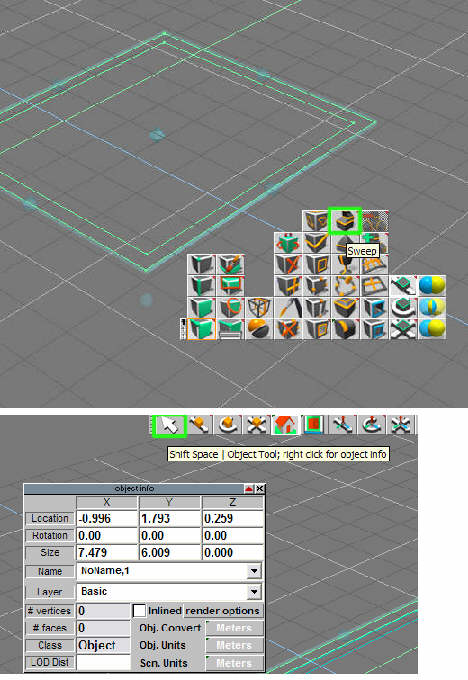Click the wireframe cube icon
Viewport: 468px width, 680px height.
[259, 307]
